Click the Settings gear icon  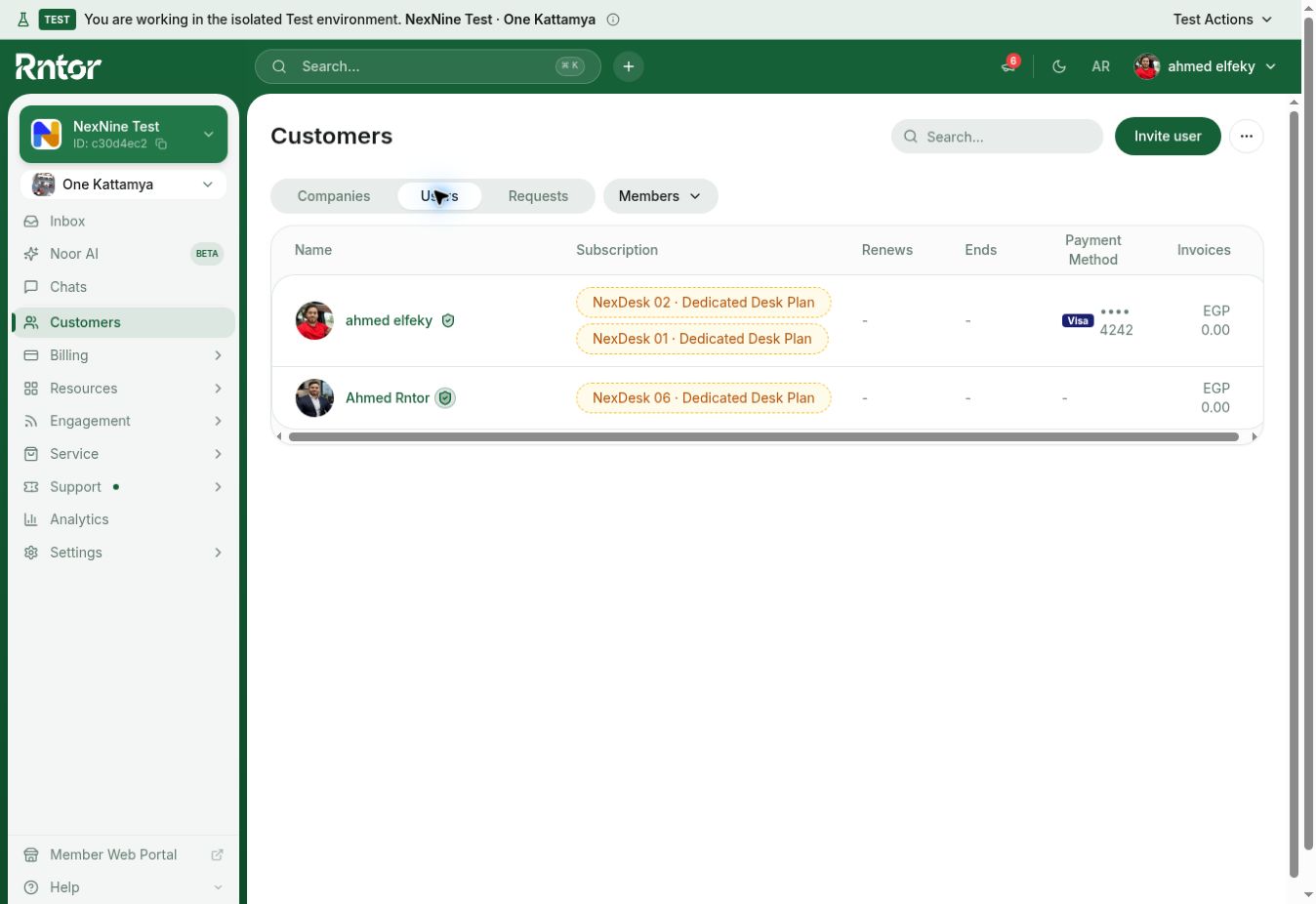tap(31, 553)
